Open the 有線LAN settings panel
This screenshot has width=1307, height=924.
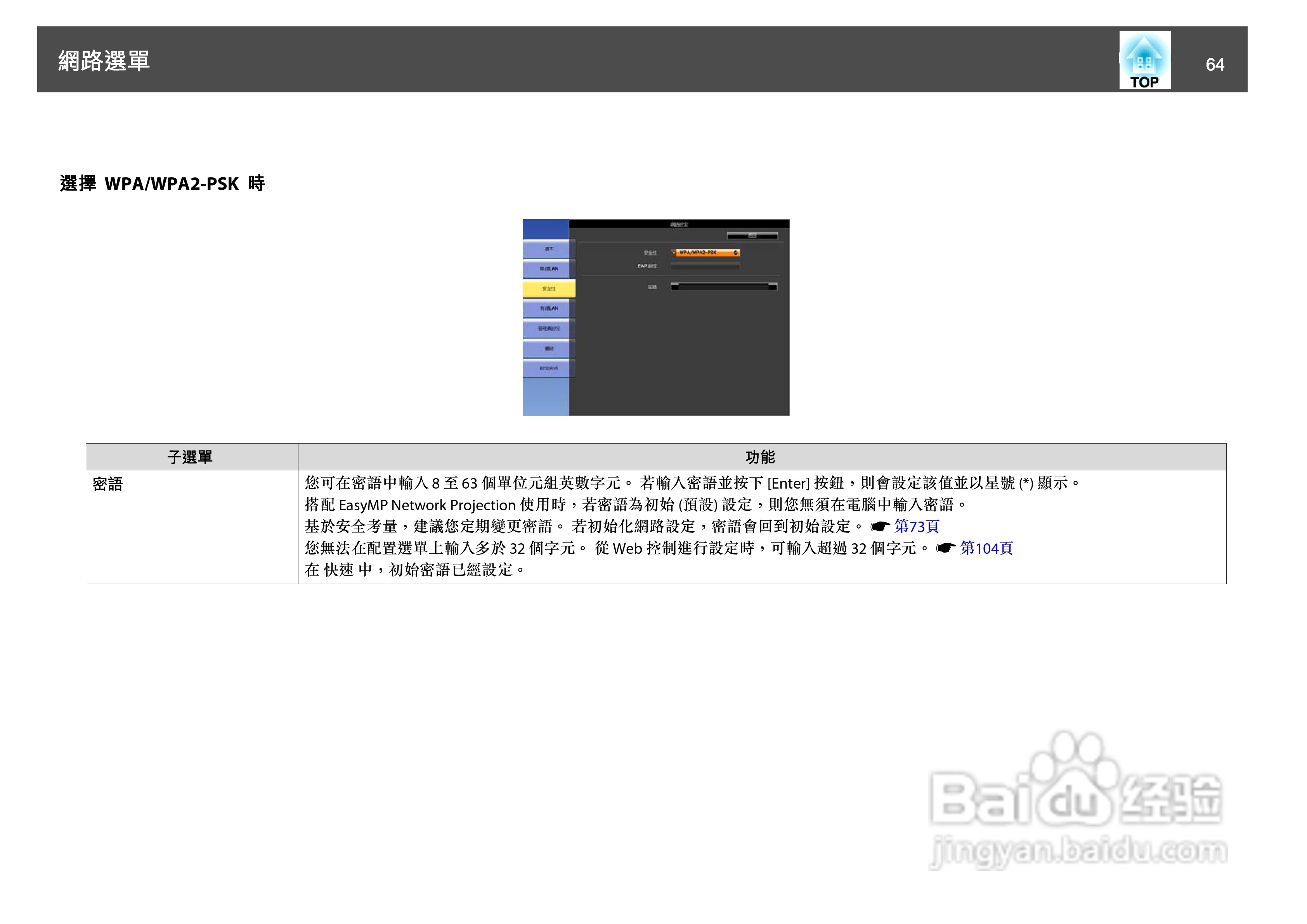[x=549, y=309]
